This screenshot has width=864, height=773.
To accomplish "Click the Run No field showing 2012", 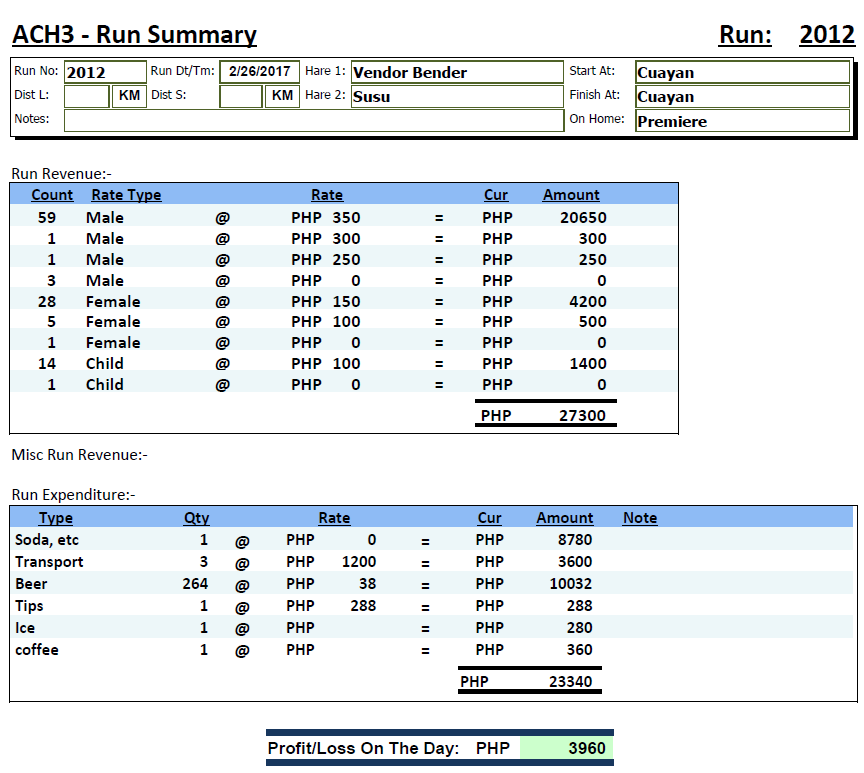I will click(x=103, y=72).
